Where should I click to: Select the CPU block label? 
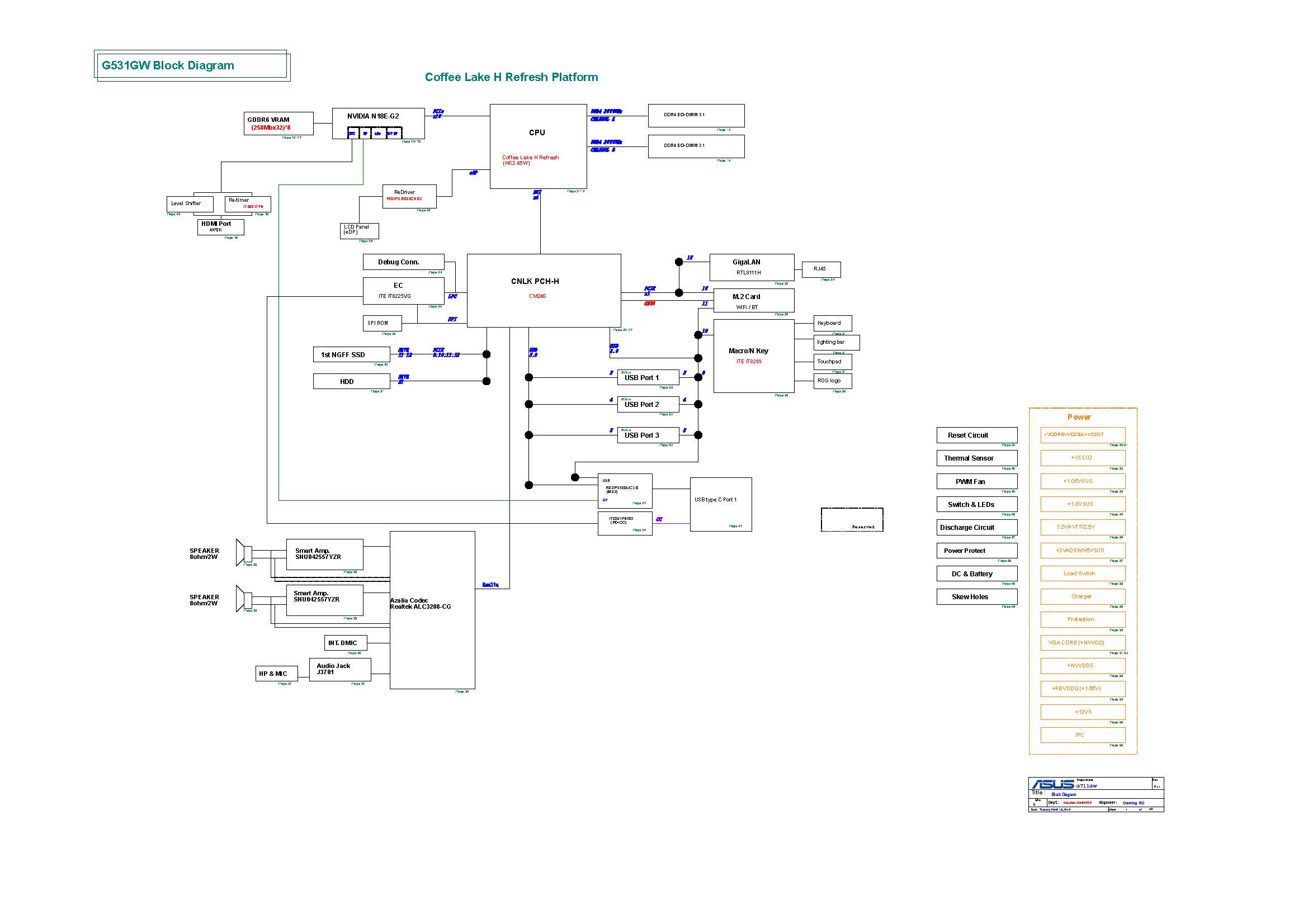(x=537, y=132)
